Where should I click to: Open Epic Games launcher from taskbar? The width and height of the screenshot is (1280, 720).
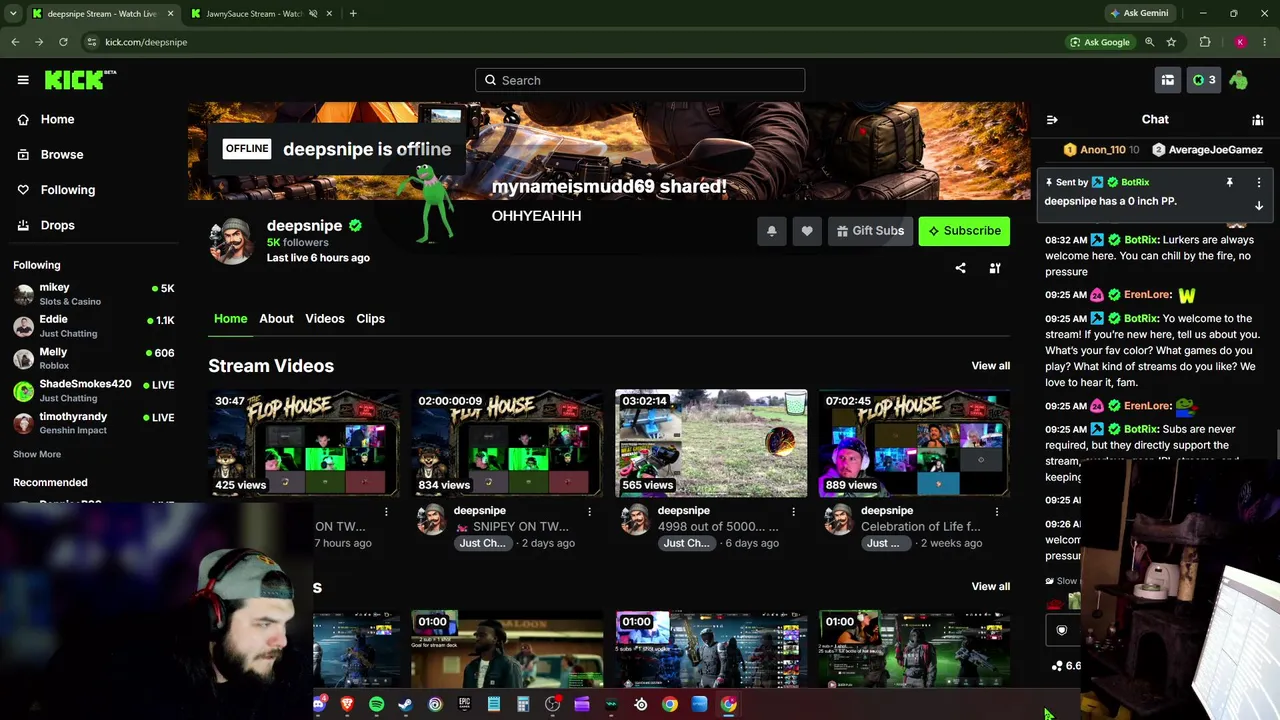click(464, 704)
